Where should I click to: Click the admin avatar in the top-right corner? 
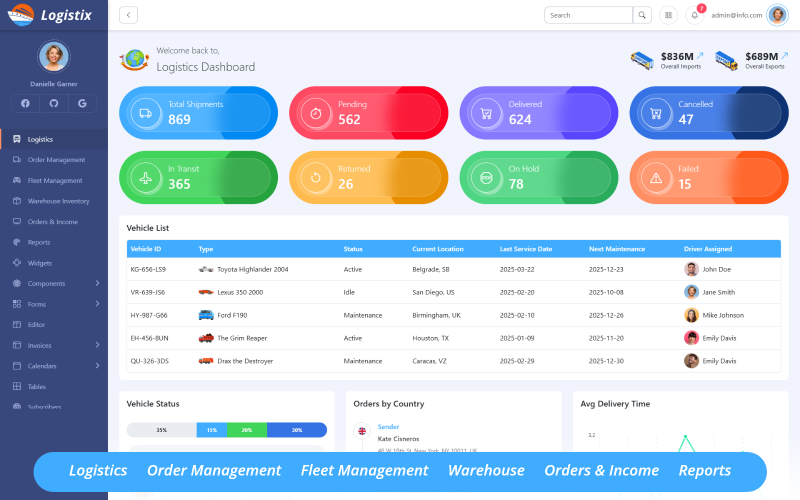(x=777, y=15)
